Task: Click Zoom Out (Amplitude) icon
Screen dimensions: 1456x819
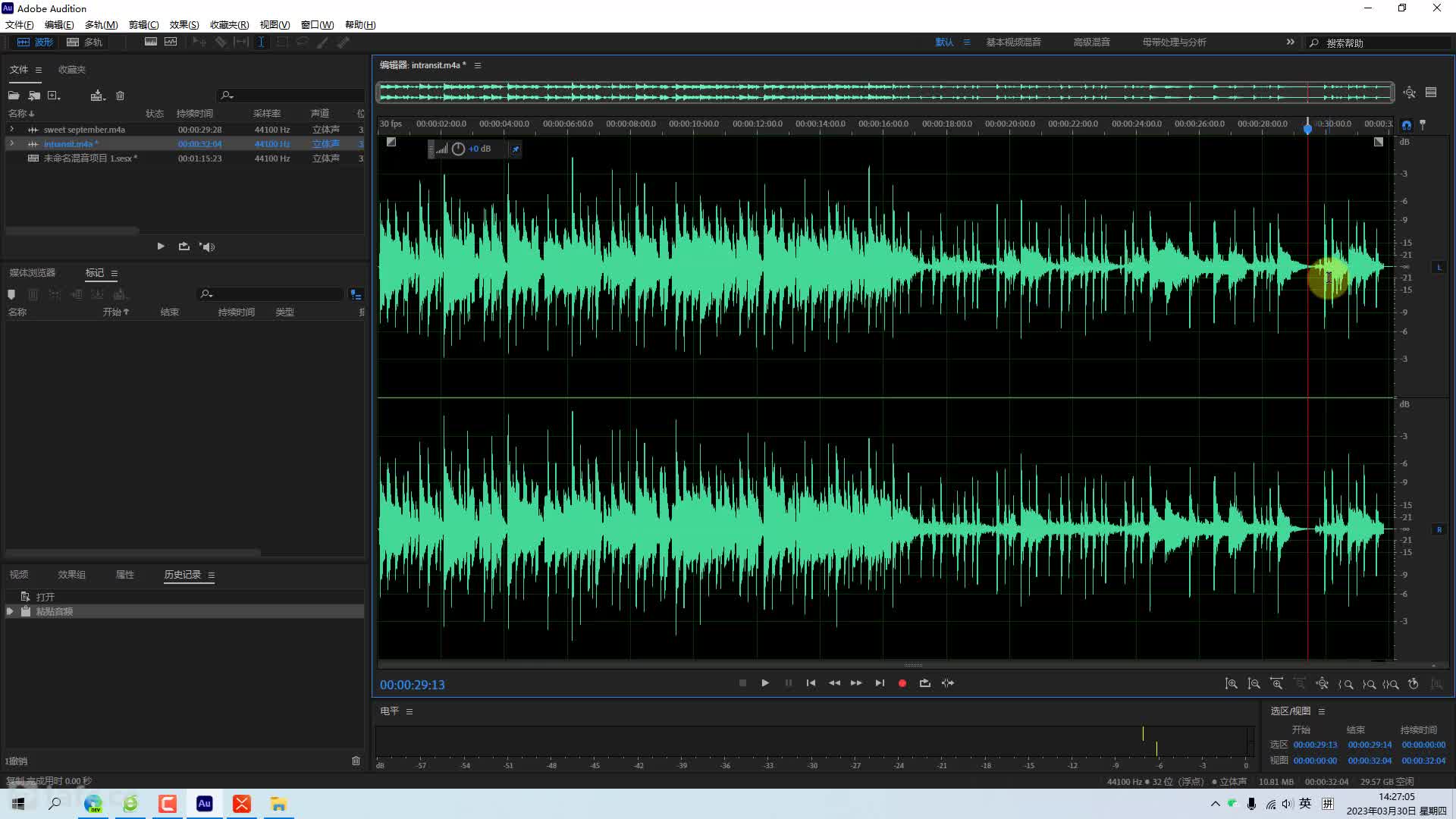Action: 1254,683
